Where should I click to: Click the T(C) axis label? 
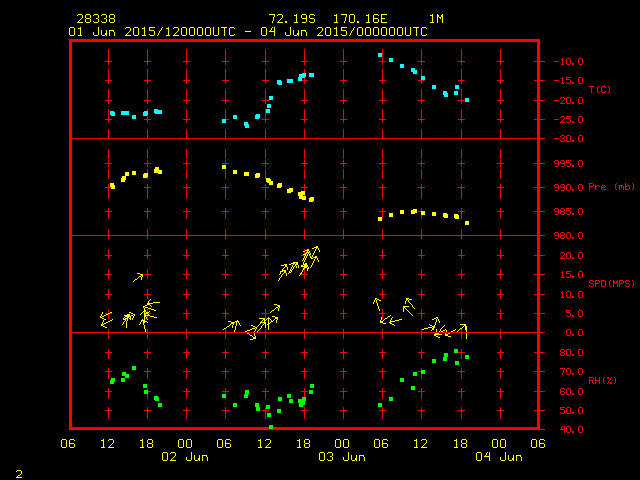pyautogui.click(x=600, y=89)
